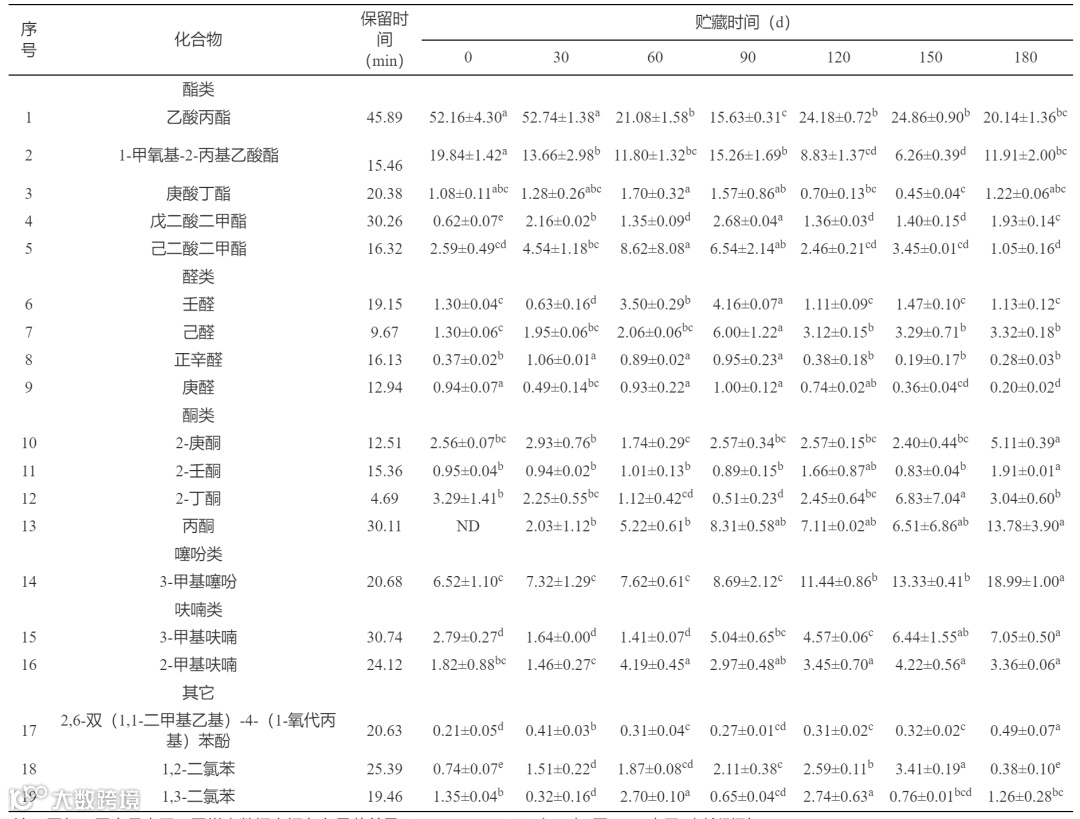
Task: Click the 噻吩类 category row
Action: coord(198,554)
